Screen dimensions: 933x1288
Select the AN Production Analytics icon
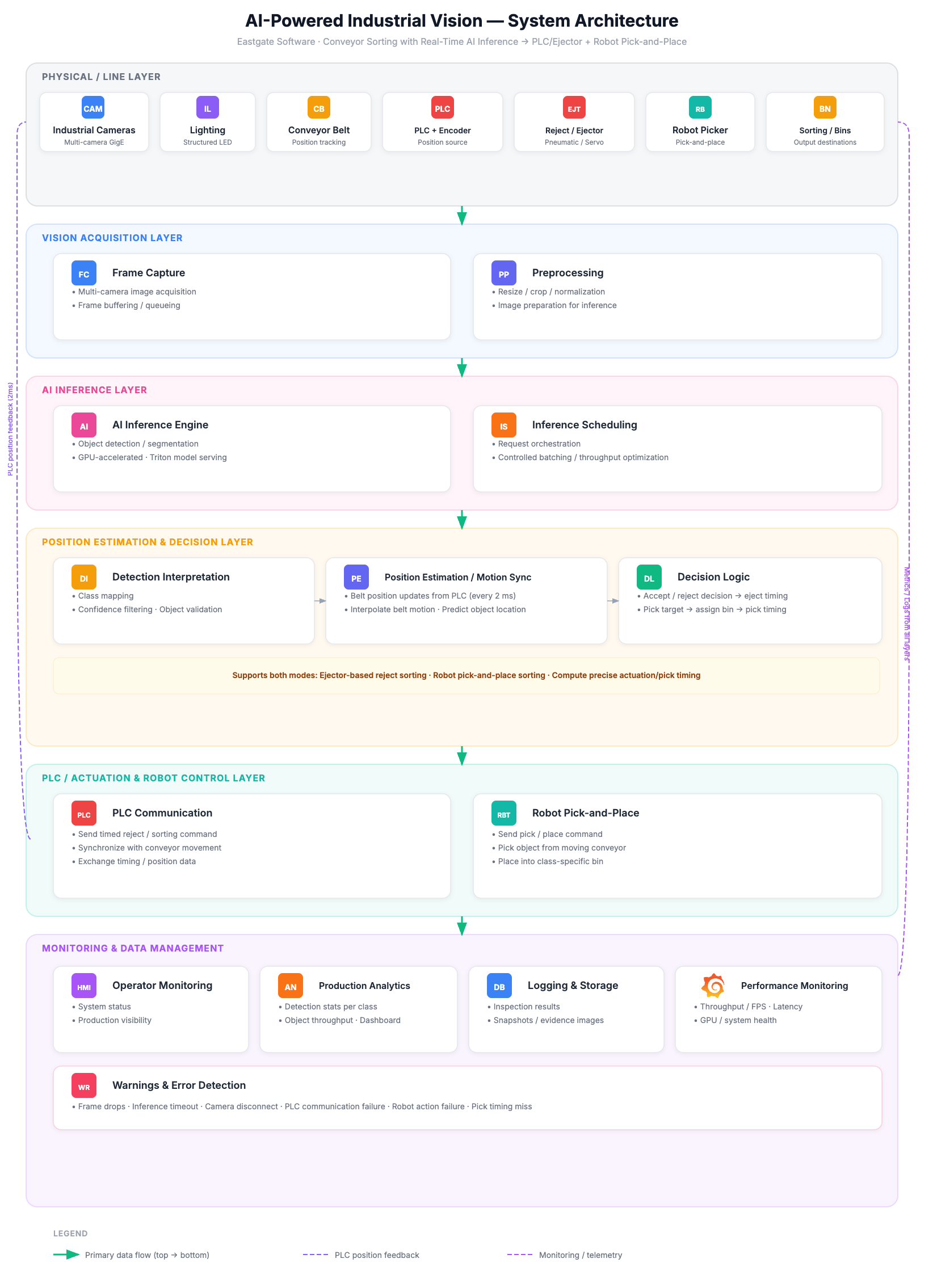pyautogui.click(x=290, y=986)
